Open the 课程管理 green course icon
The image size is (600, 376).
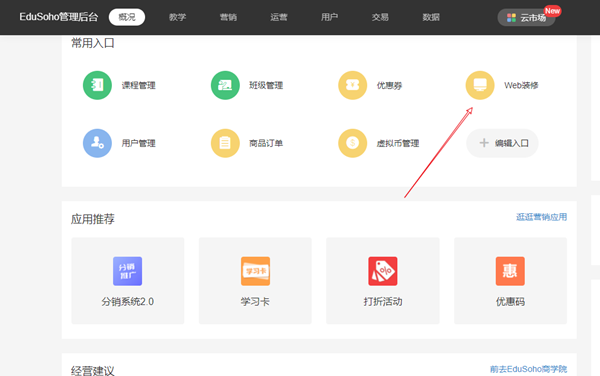coord(97,85)
